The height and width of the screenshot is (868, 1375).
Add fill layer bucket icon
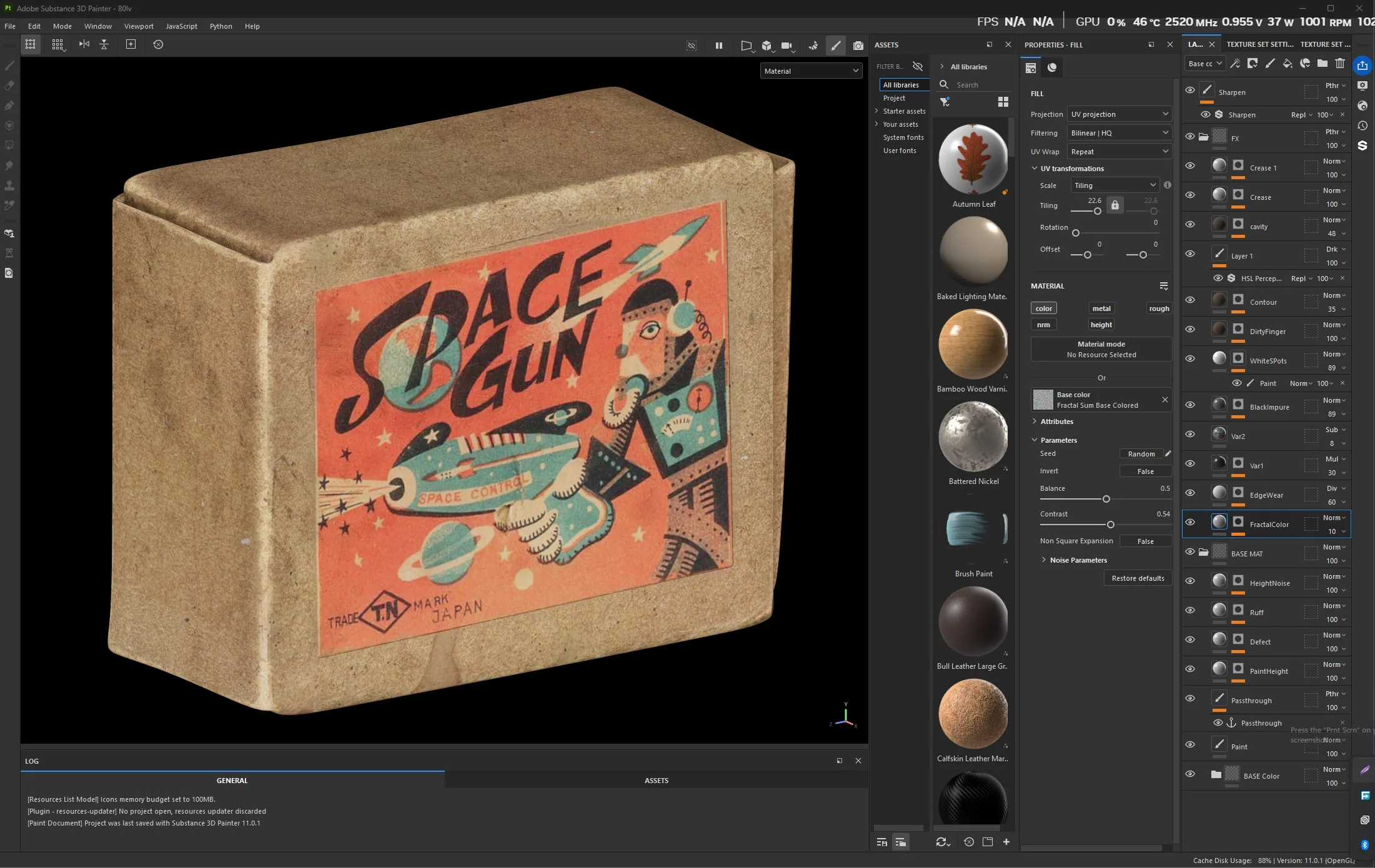click(1288, 63)
